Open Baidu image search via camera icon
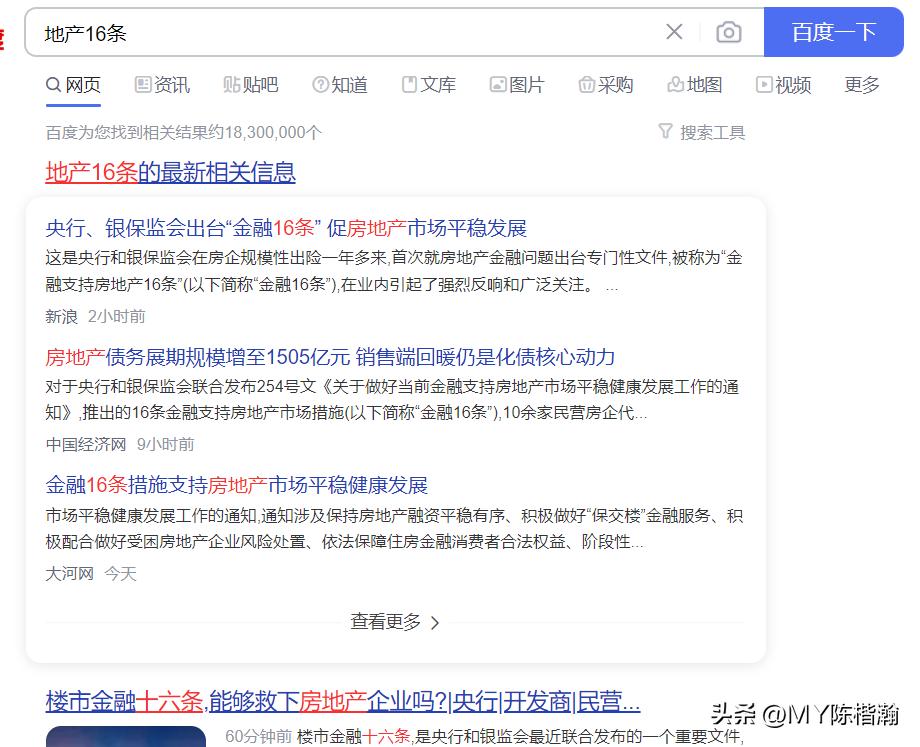This screenshot has height=747, width=920. pyautogui.click(x=729, y=32)
